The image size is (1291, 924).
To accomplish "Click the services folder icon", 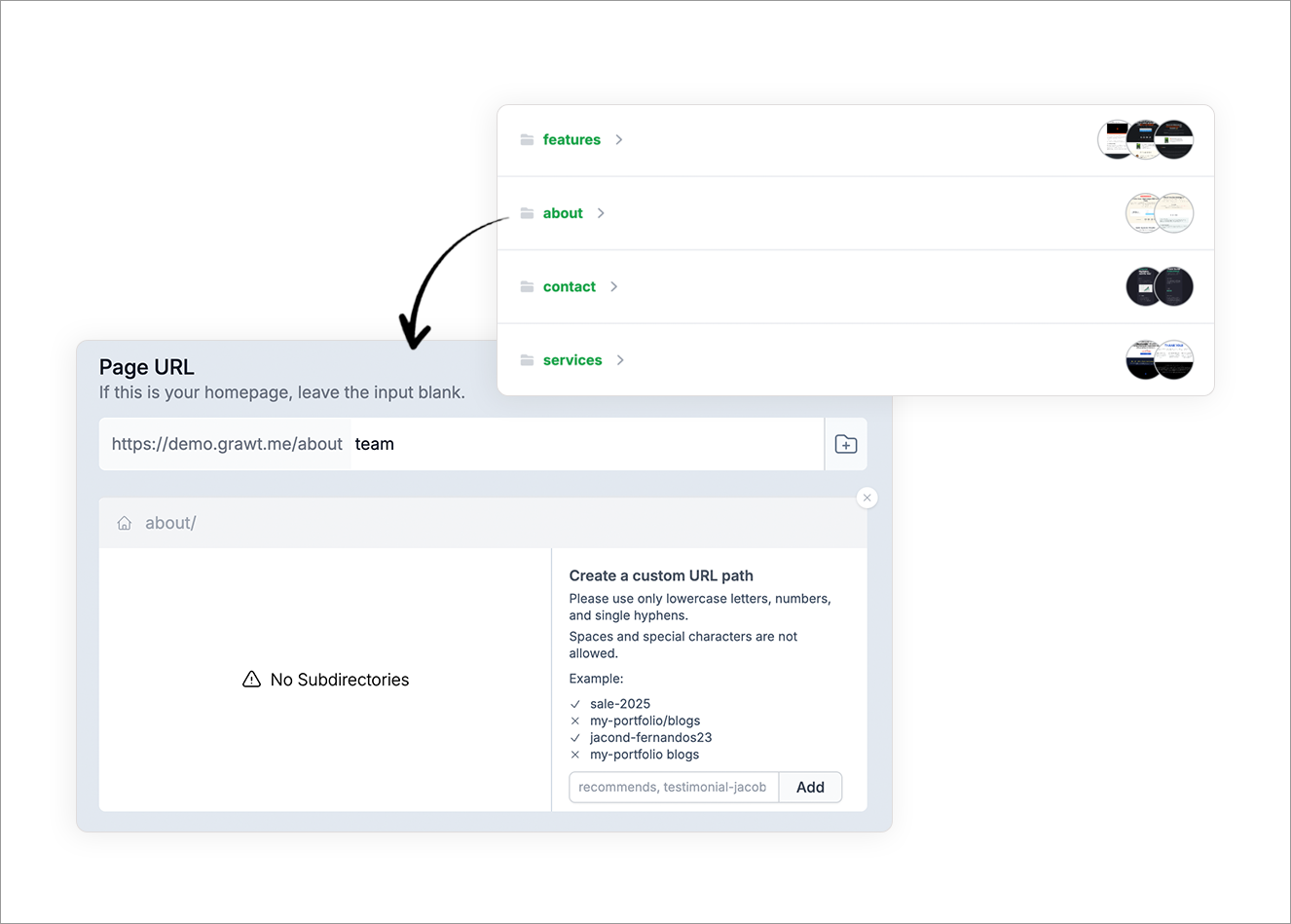I will (527, 360).
